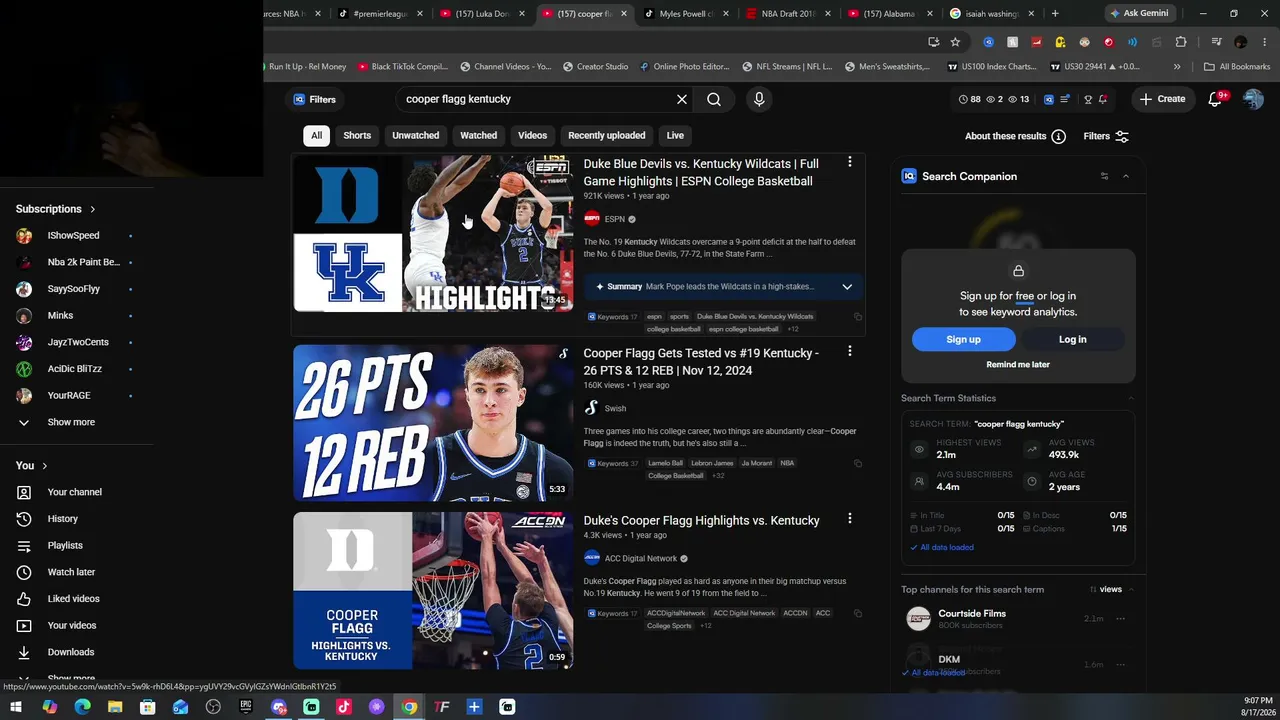Image resolution: width=1280 pixels, height=720 pixels.
Task: Click the Log in button
Action: 1072,339
